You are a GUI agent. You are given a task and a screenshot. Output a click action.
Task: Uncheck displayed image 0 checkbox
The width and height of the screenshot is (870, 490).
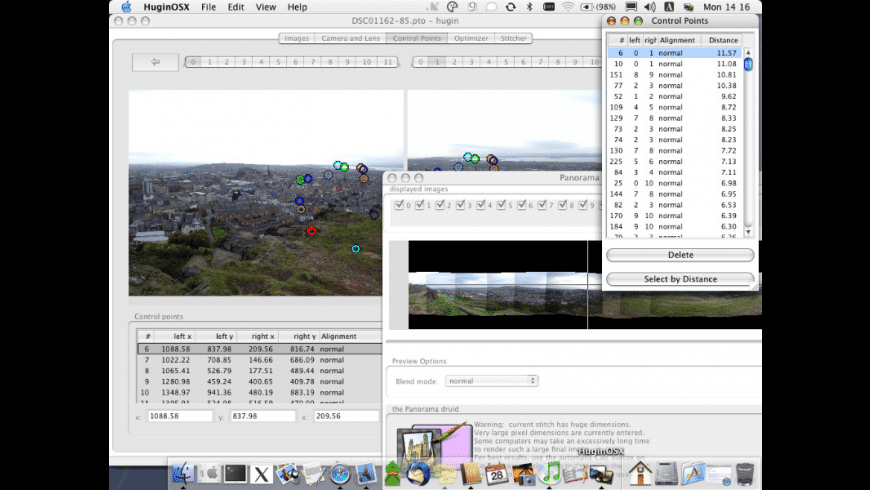tap(400, 205)
